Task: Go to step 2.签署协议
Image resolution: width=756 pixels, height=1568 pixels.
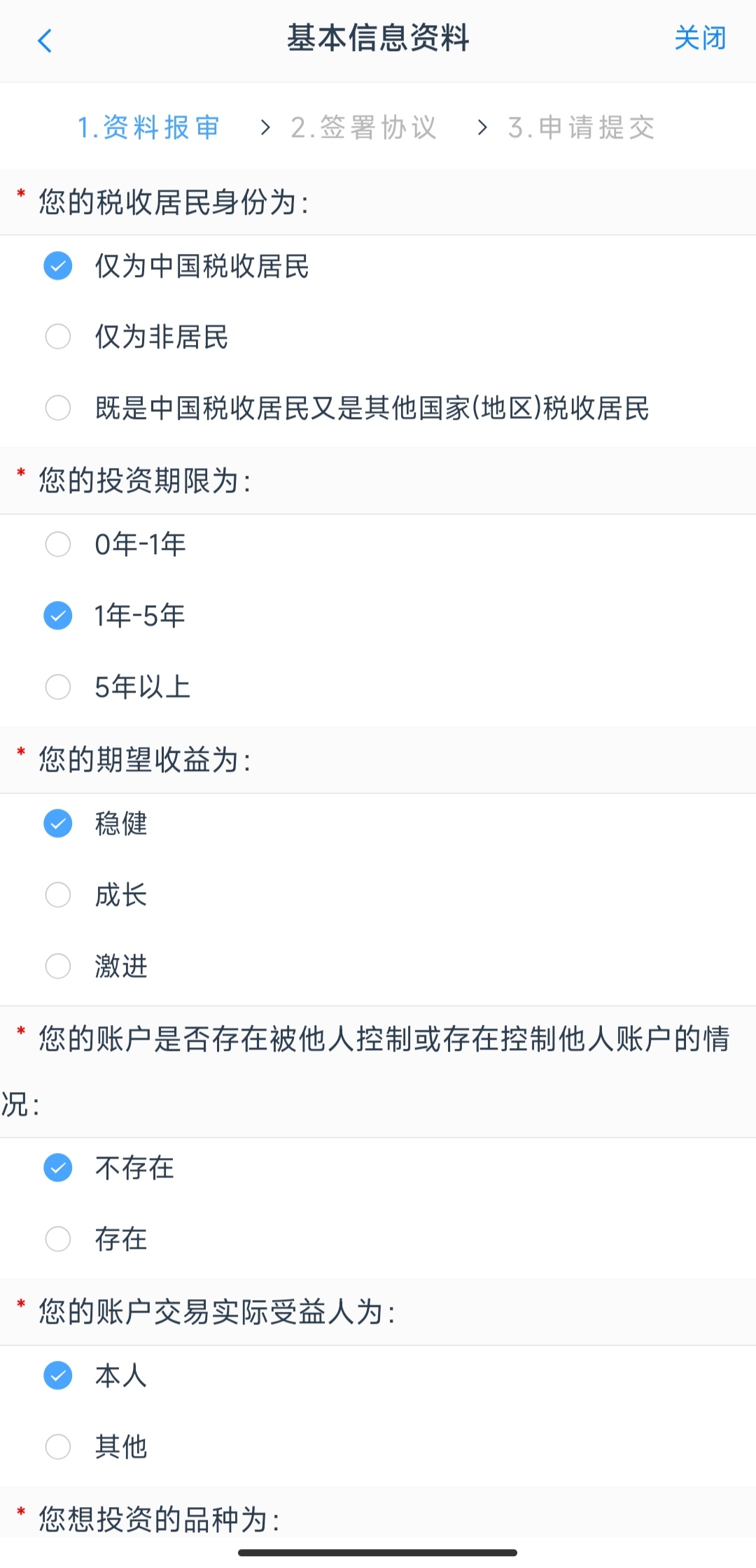Action: coord(364,127)
